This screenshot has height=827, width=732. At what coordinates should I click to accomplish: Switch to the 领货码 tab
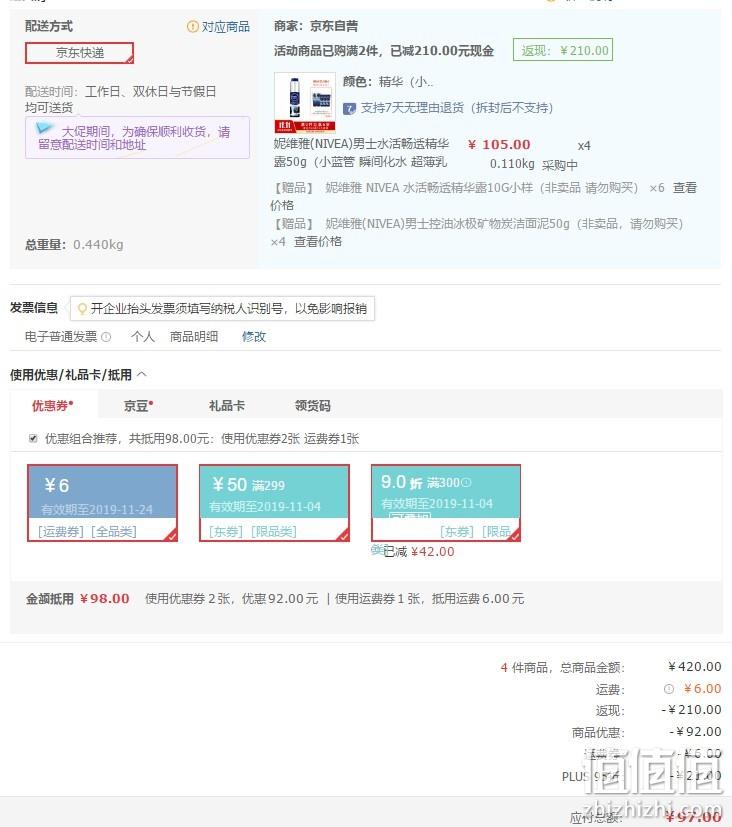tap(313, 406)
